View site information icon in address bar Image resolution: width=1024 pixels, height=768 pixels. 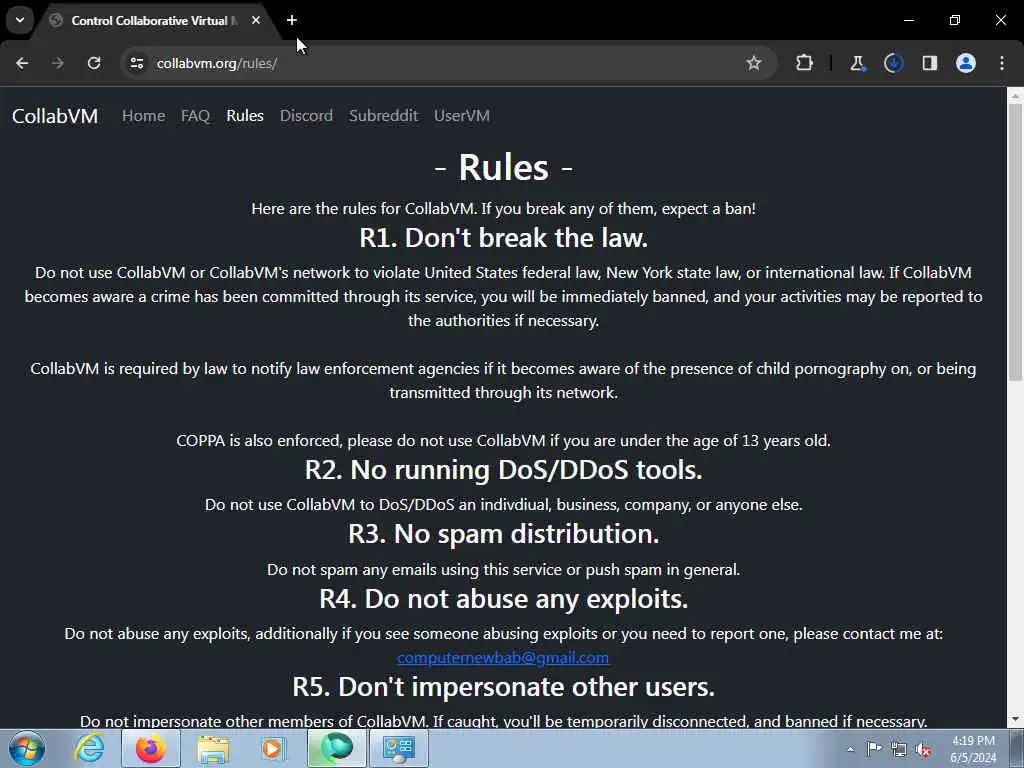136,63
